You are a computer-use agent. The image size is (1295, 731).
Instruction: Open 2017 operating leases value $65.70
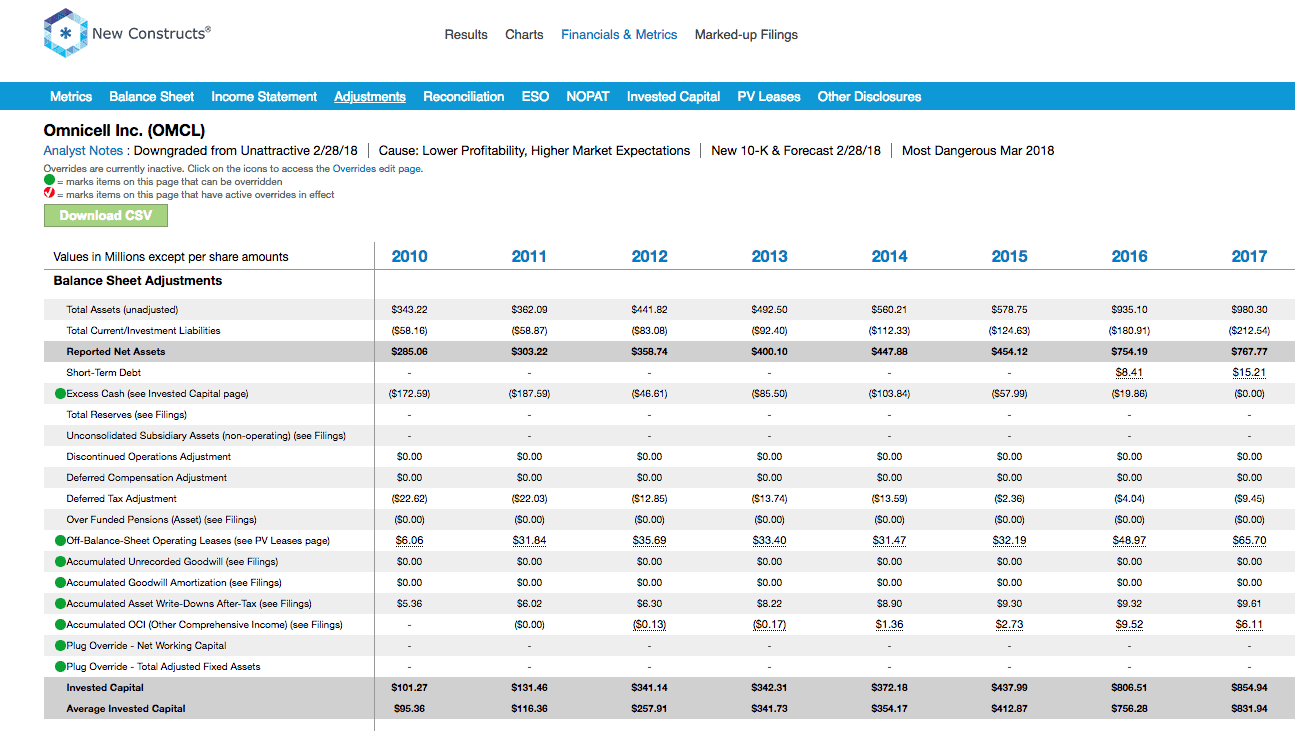coord(1249,541)
